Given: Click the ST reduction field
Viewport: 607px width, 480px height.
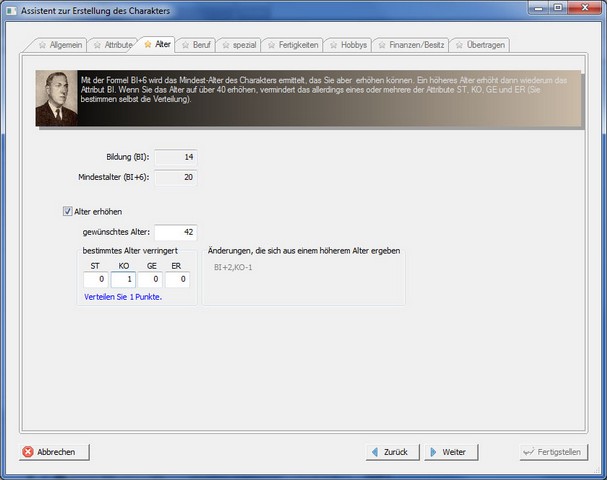Looking at the screenshot, I should (x=96, y=279).
